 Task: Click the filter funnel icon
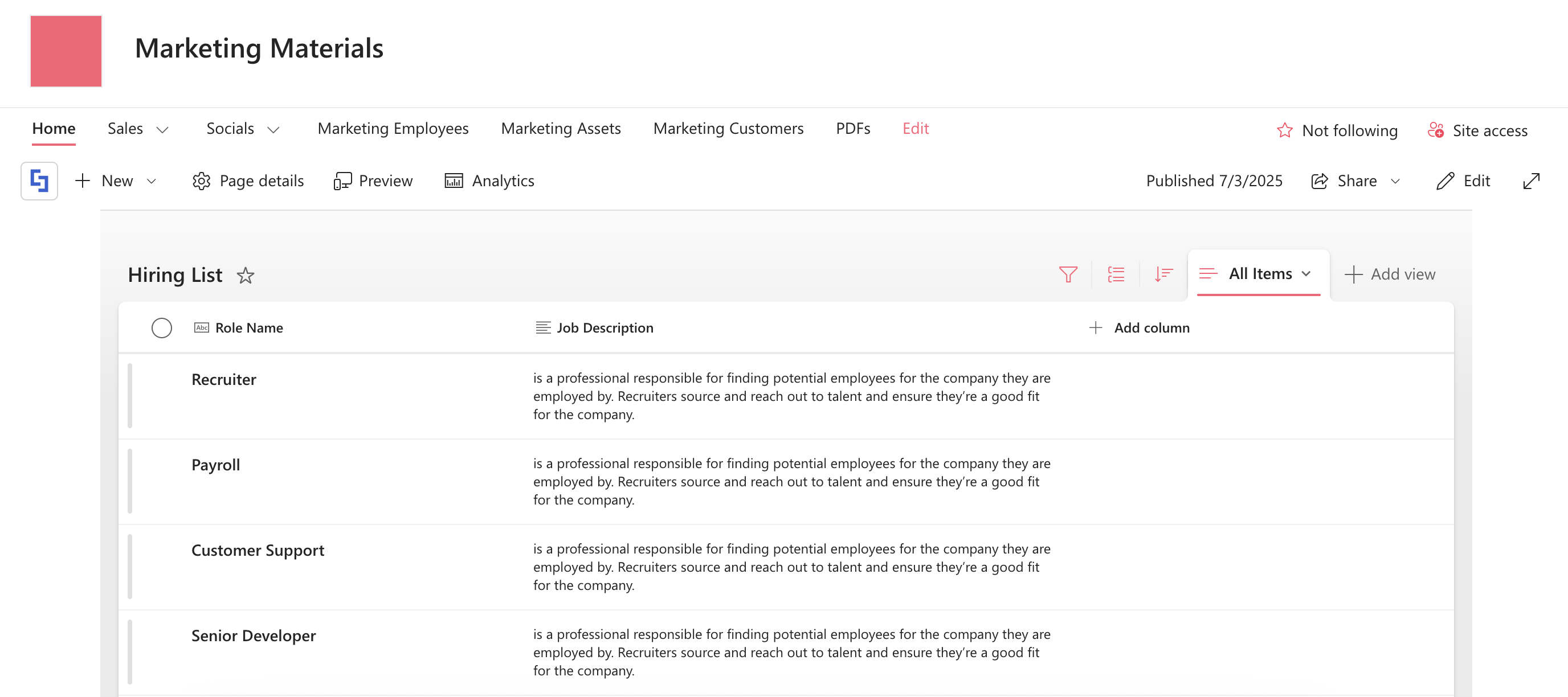(x=1068, y=274)
